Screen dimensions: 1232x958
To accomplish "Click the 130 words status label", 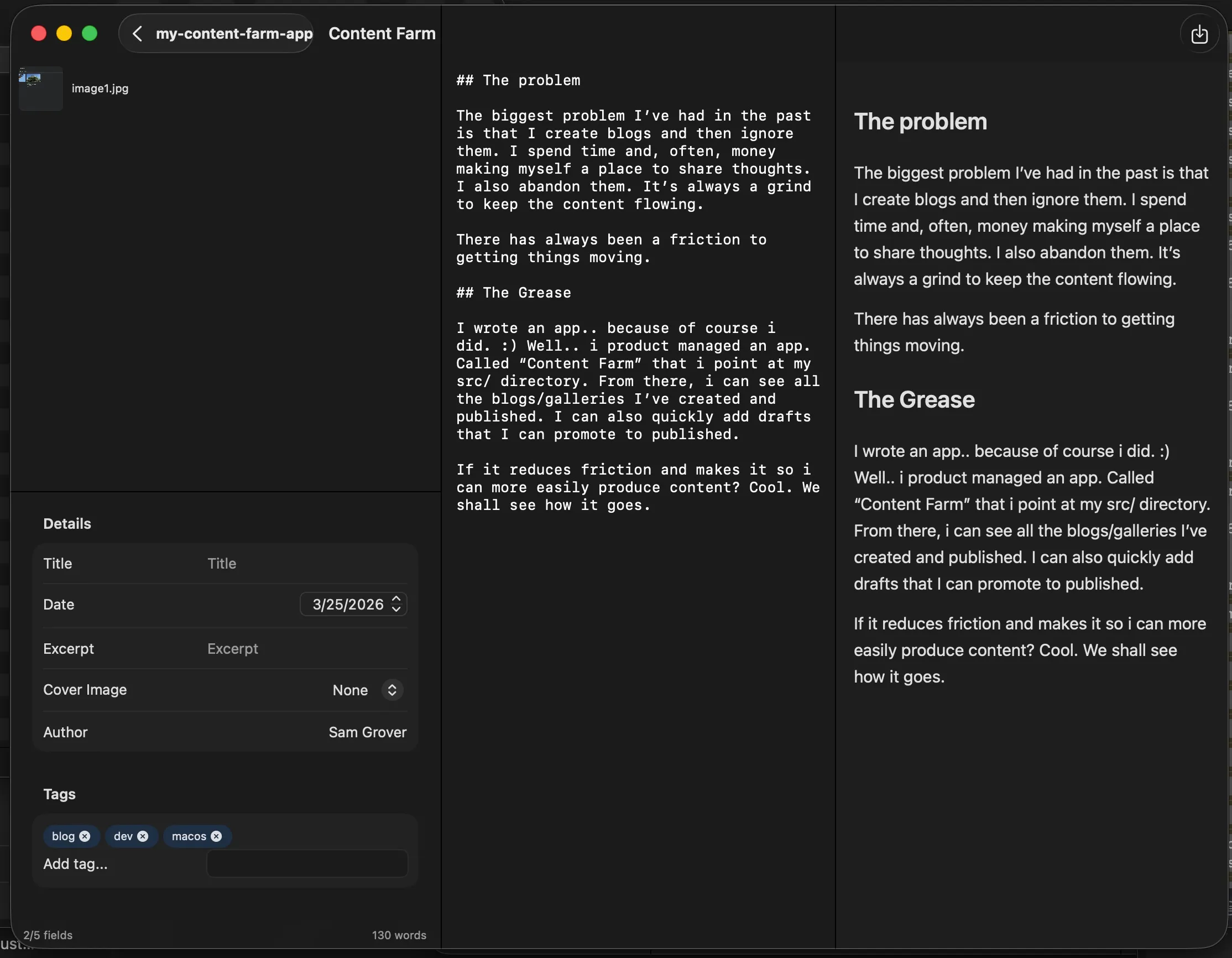I will point(398,935).
